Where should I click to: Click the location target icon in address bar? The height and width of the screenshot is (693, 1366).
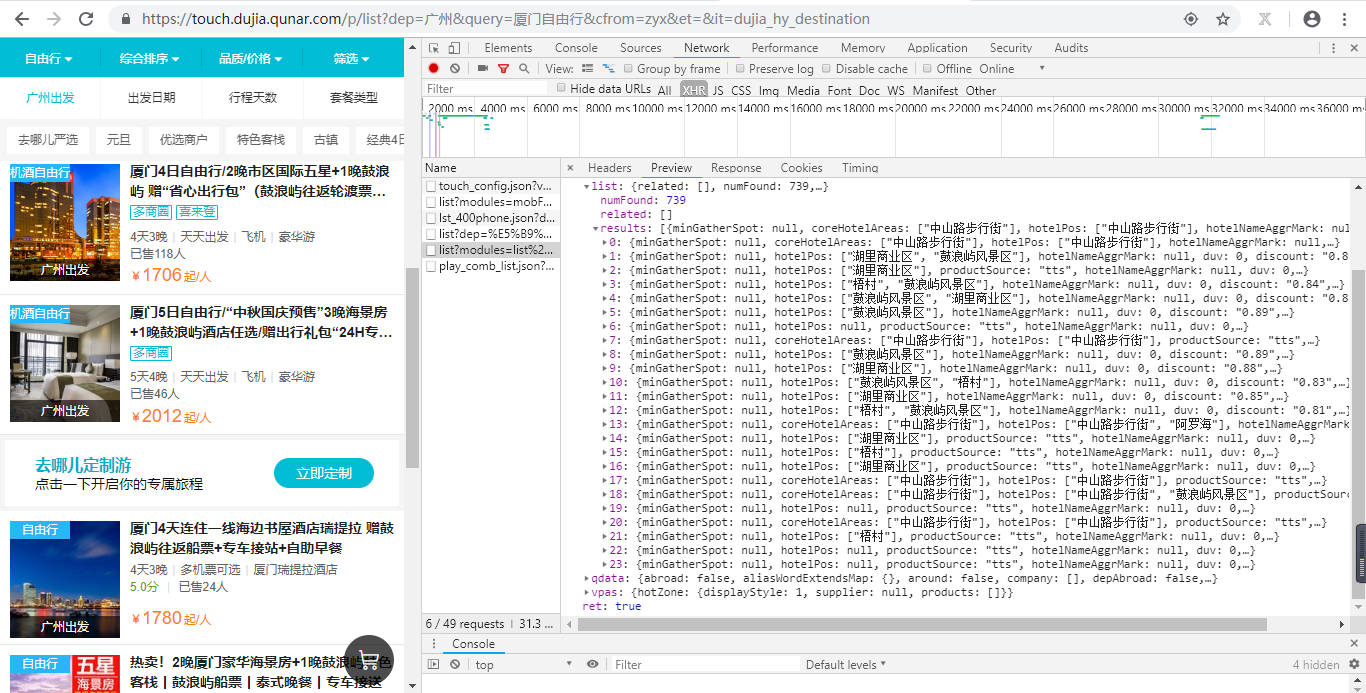click(x=1191, y=19)
